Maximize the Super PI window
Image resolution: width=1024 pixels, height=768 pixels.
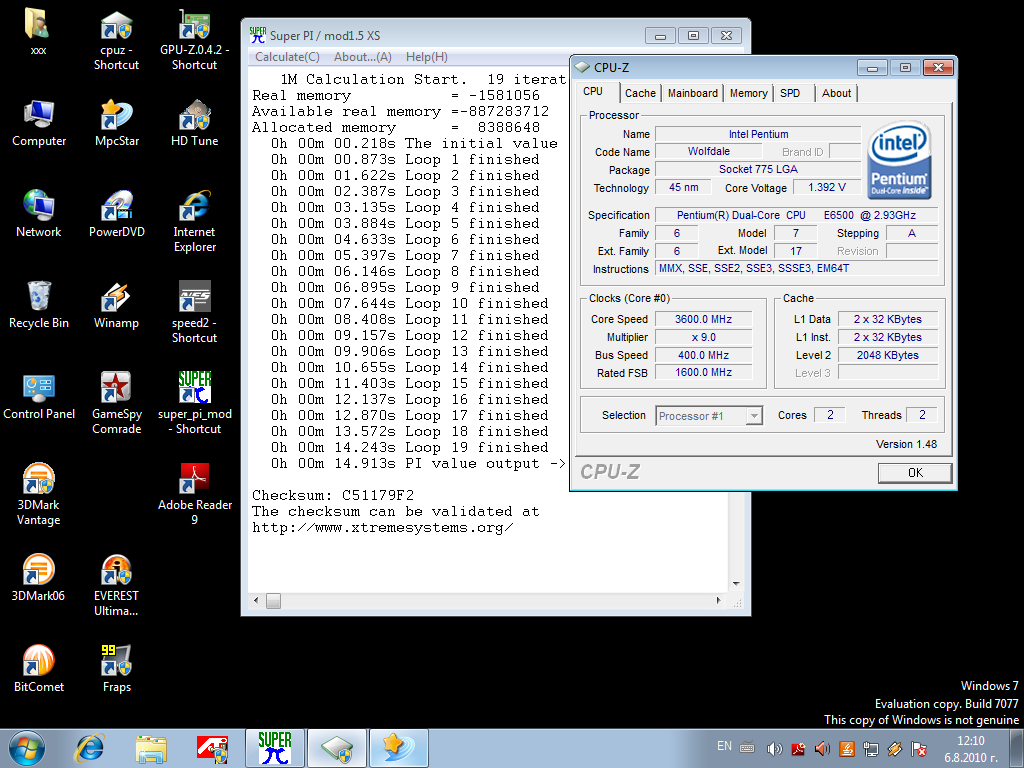[694, 35]
